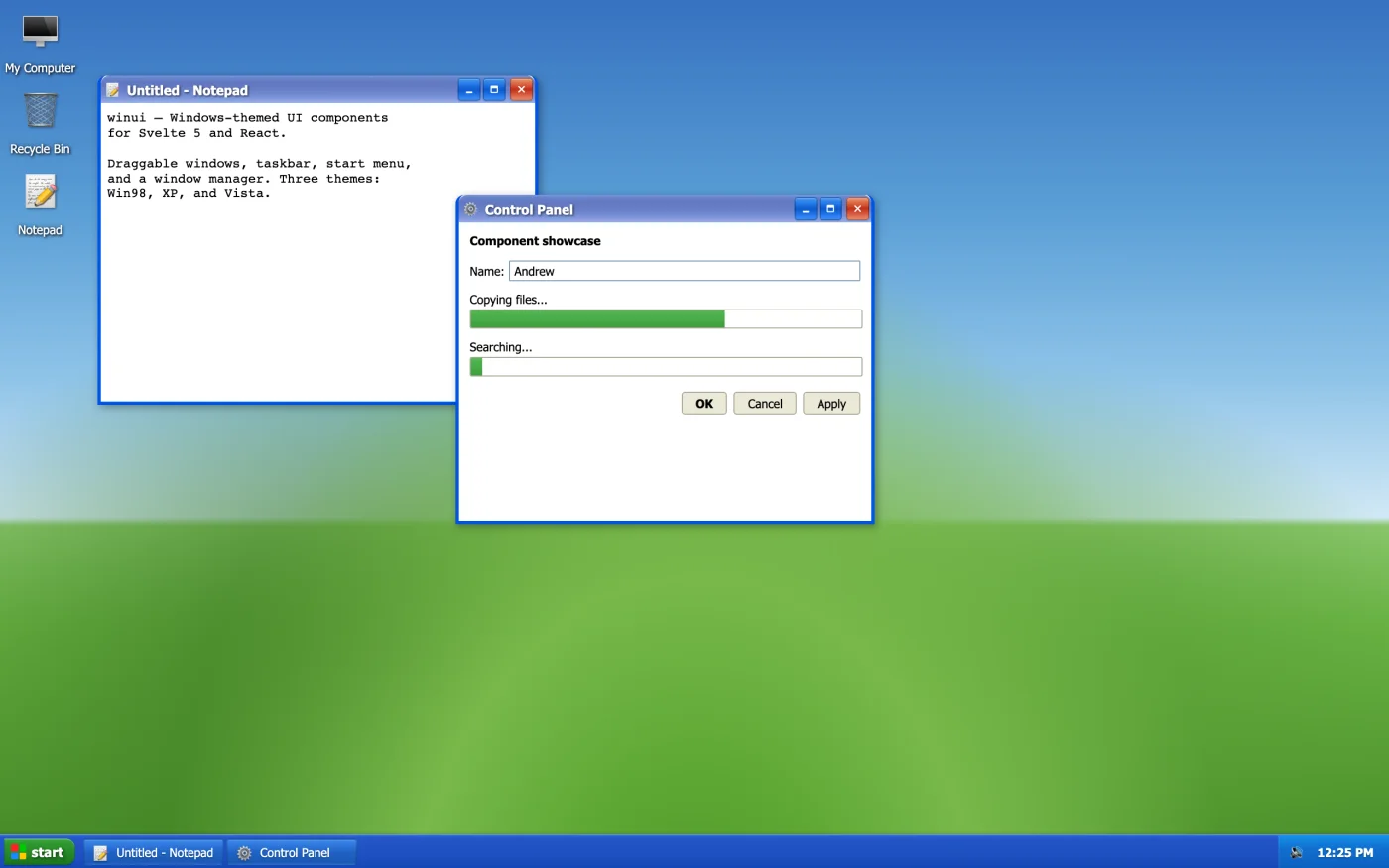
Task: Maximize the Untitled - Notepad window
Action: (494, 90)
